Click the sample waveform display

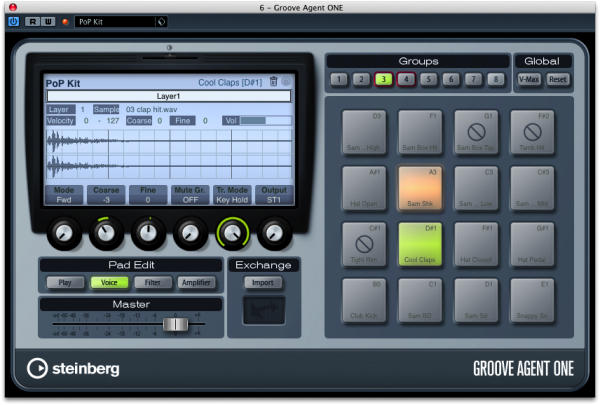click(168, 154)
